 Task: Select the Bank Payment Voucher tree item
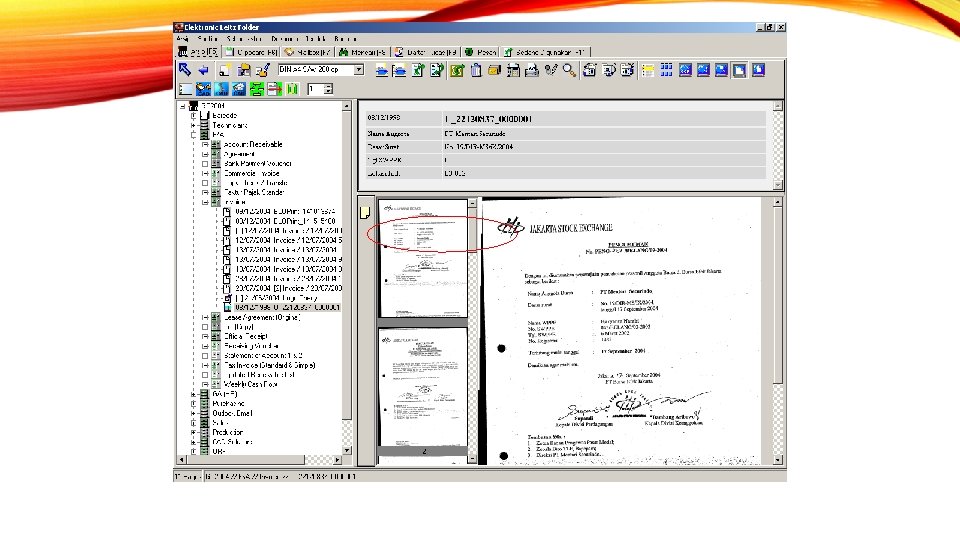click(x=257, y=163)
